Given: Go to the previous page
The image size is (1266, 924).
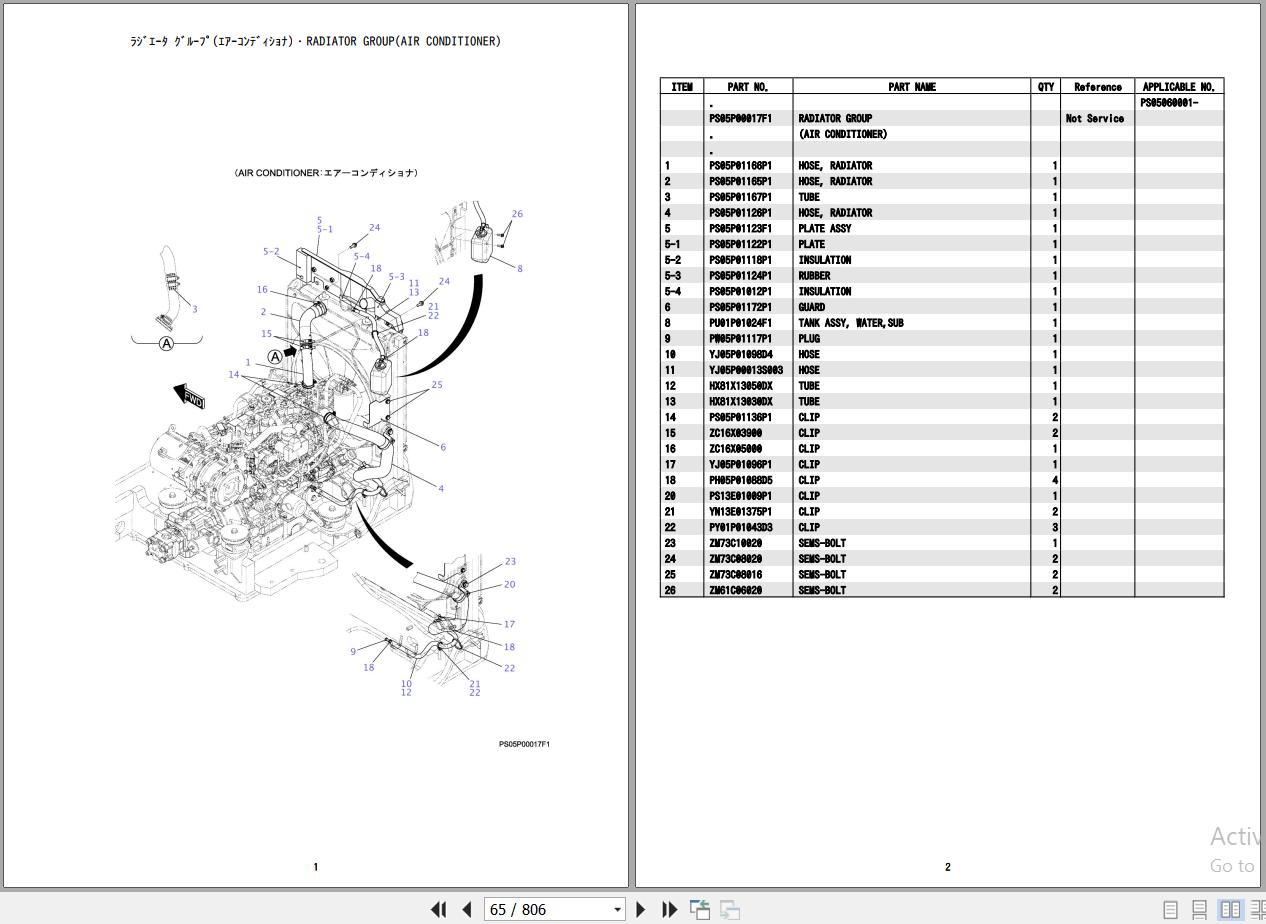Looking at the screenshot, I should tap(466, 909).
